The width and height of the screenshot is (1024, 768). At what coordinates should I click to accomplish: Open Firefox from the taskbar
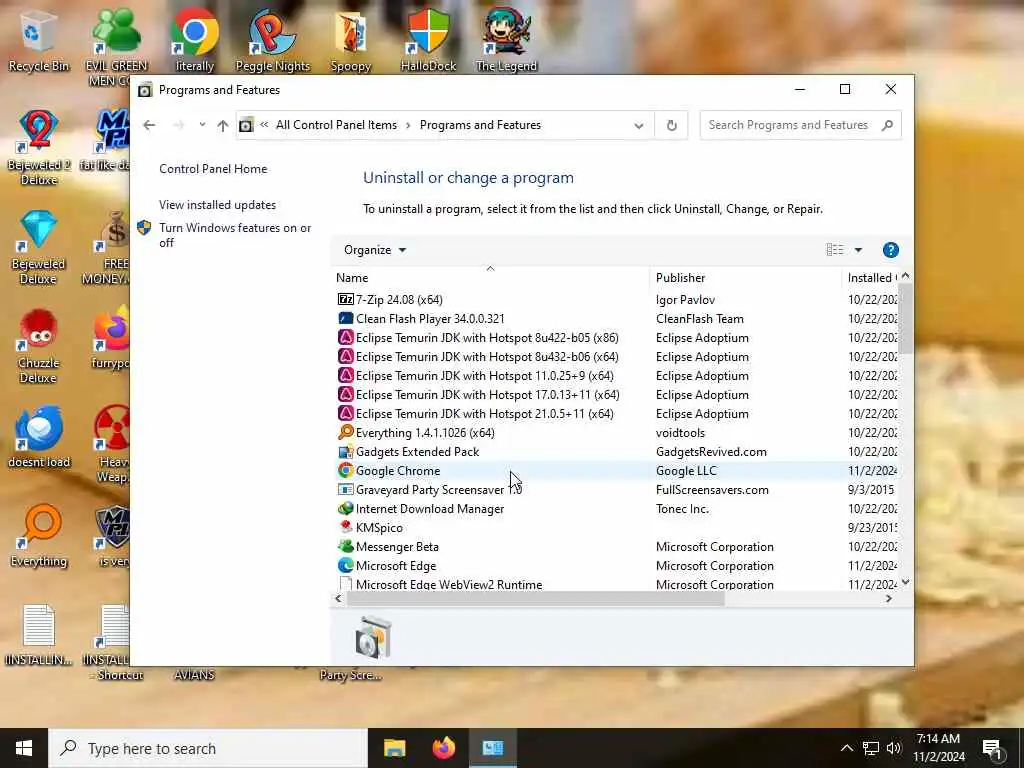(x=444, y=748)
